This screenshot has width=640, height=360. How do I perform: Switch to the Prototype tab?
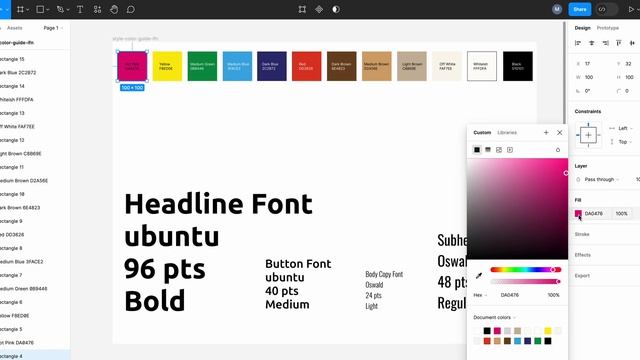coord(608,28)
